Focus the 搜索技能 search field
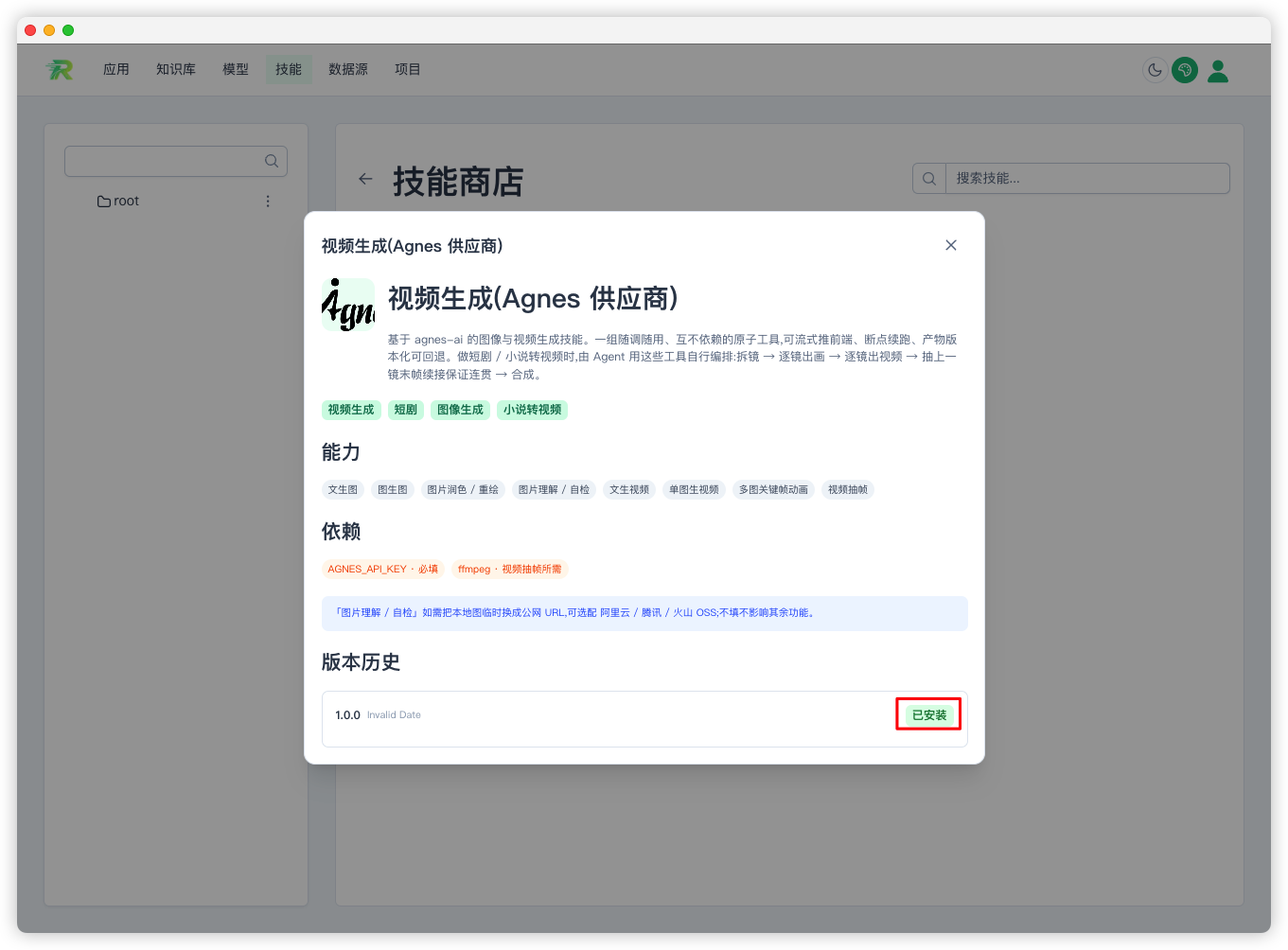Viewport: 1288px width, 950px height. 1087,178
